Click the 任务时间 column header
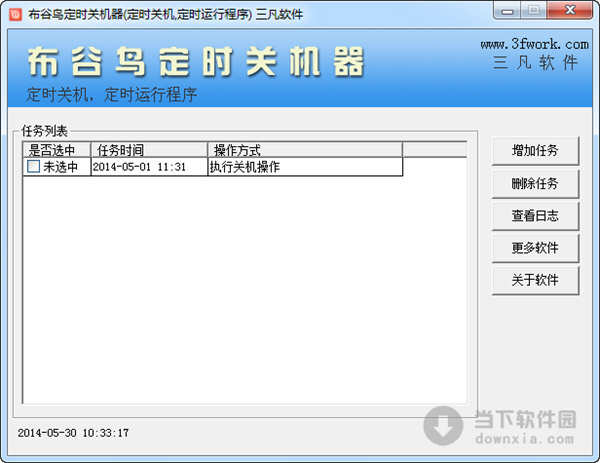Image resolution: width=600 pixels, height=463 pixels. 149,150
